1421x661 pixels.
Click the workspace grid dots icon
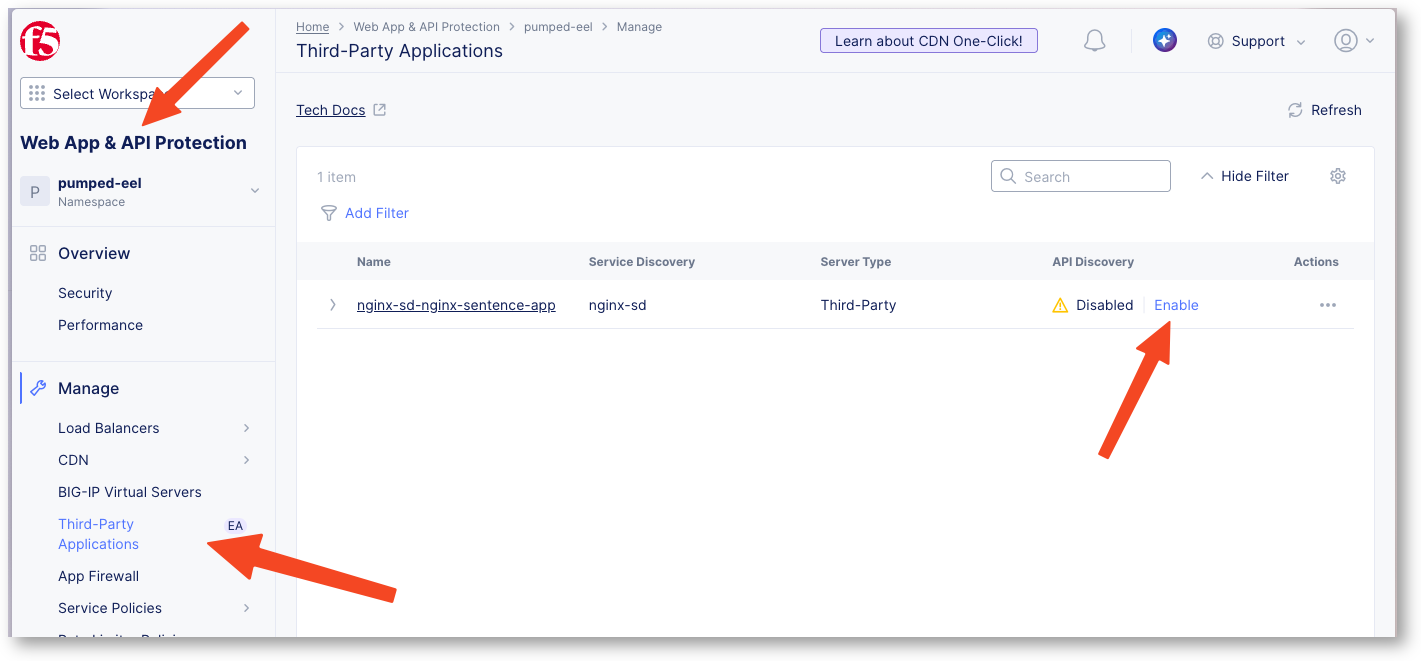(37, 93)
